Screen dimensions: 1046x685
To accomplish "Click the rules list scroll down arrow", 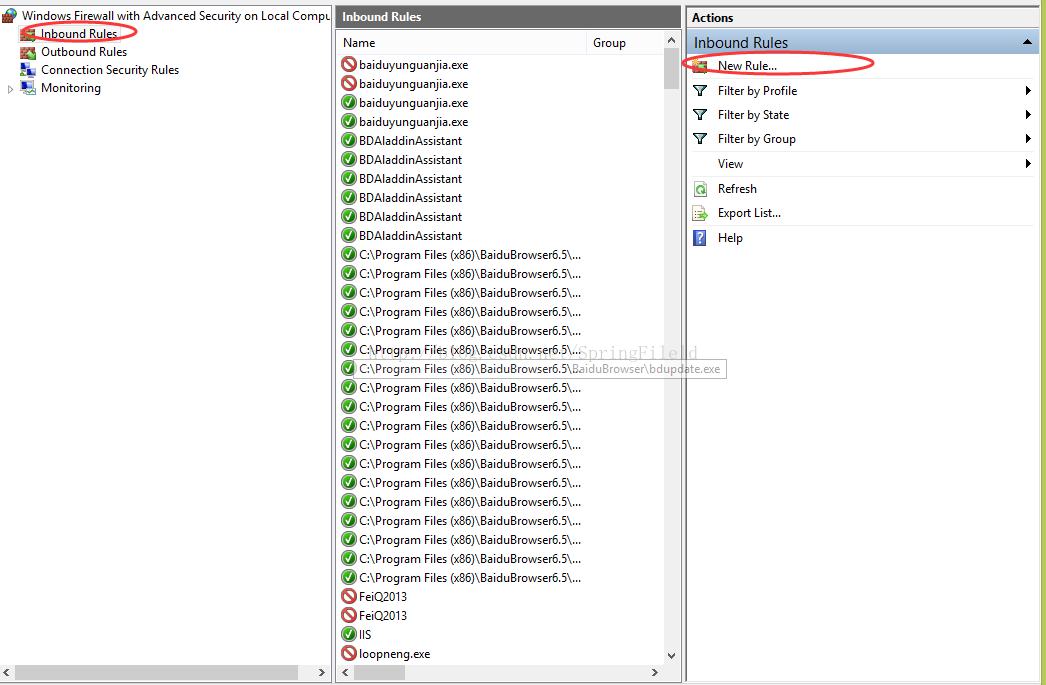I will [671, 656].
